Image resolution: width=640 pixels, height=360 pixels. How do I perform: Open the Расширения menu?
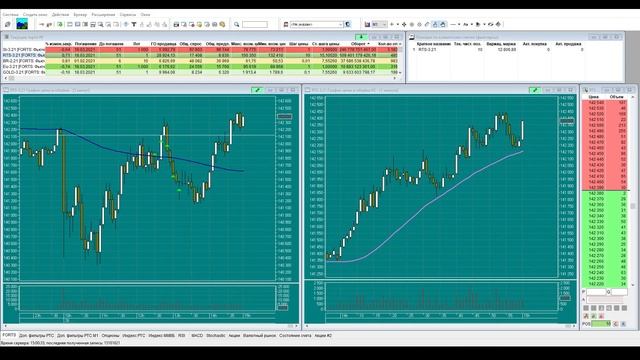(103, 15)
